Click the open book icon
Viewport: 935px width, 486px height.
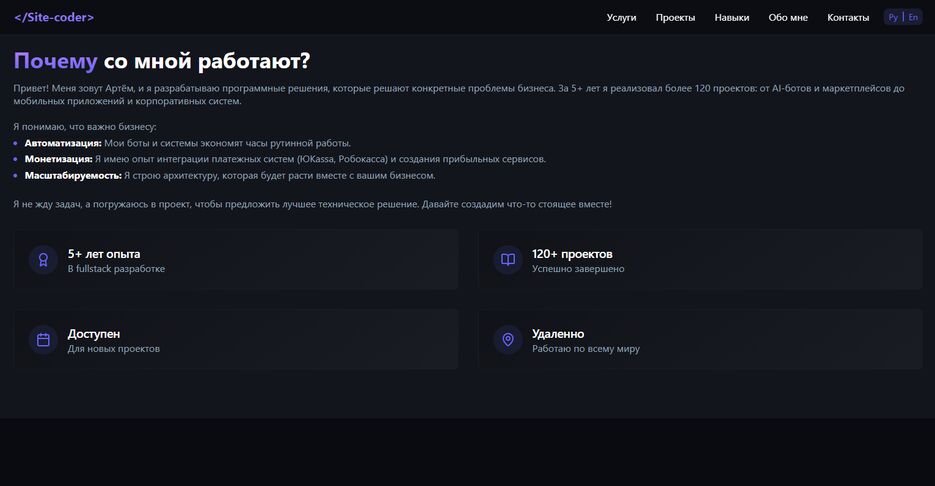[x=508, y=260]
